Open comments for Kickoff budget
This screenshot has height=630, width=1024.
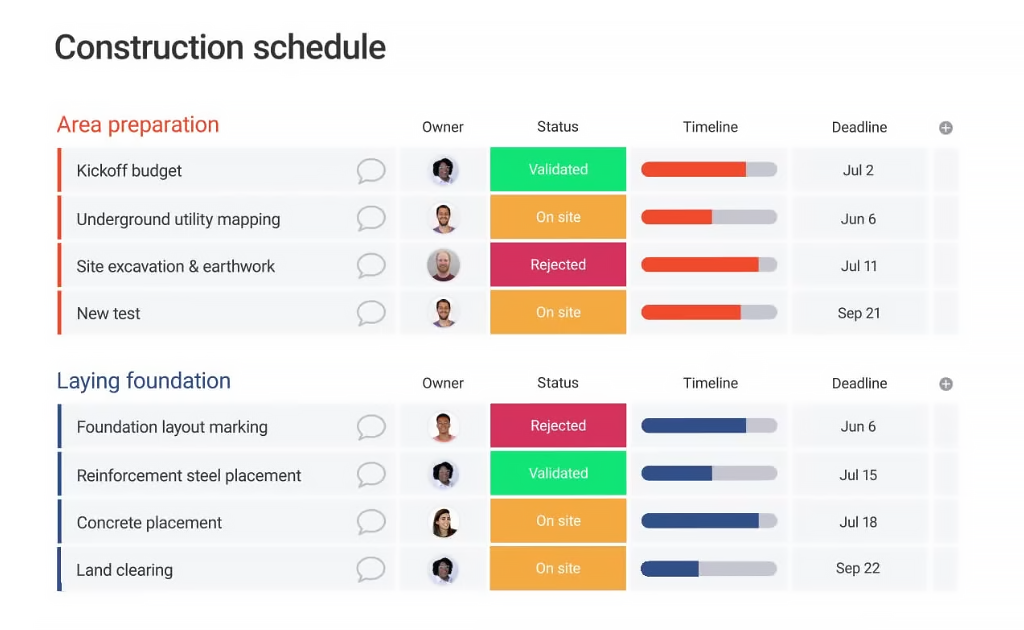[x=371, y=170]
